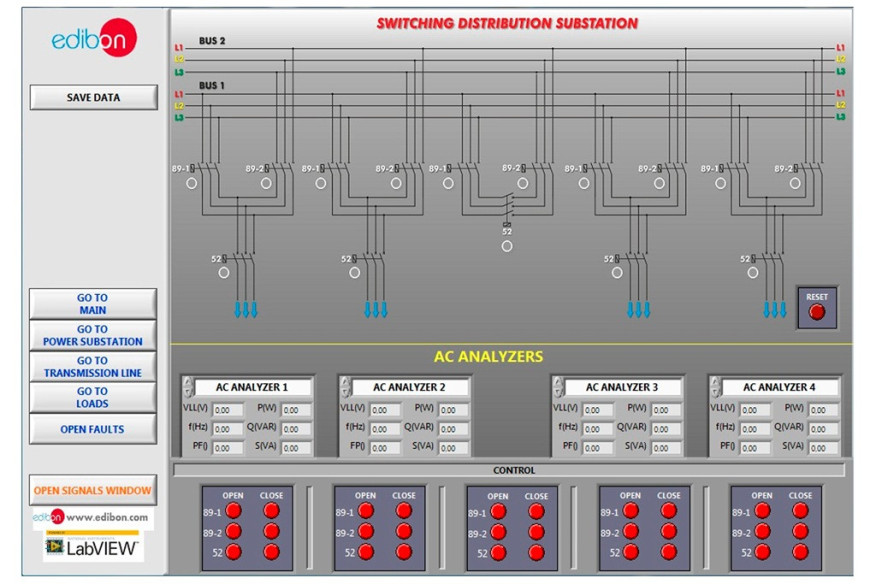
Task: Click the AC ANALYZER 4 selector arrows
Action: coord(714,387)
